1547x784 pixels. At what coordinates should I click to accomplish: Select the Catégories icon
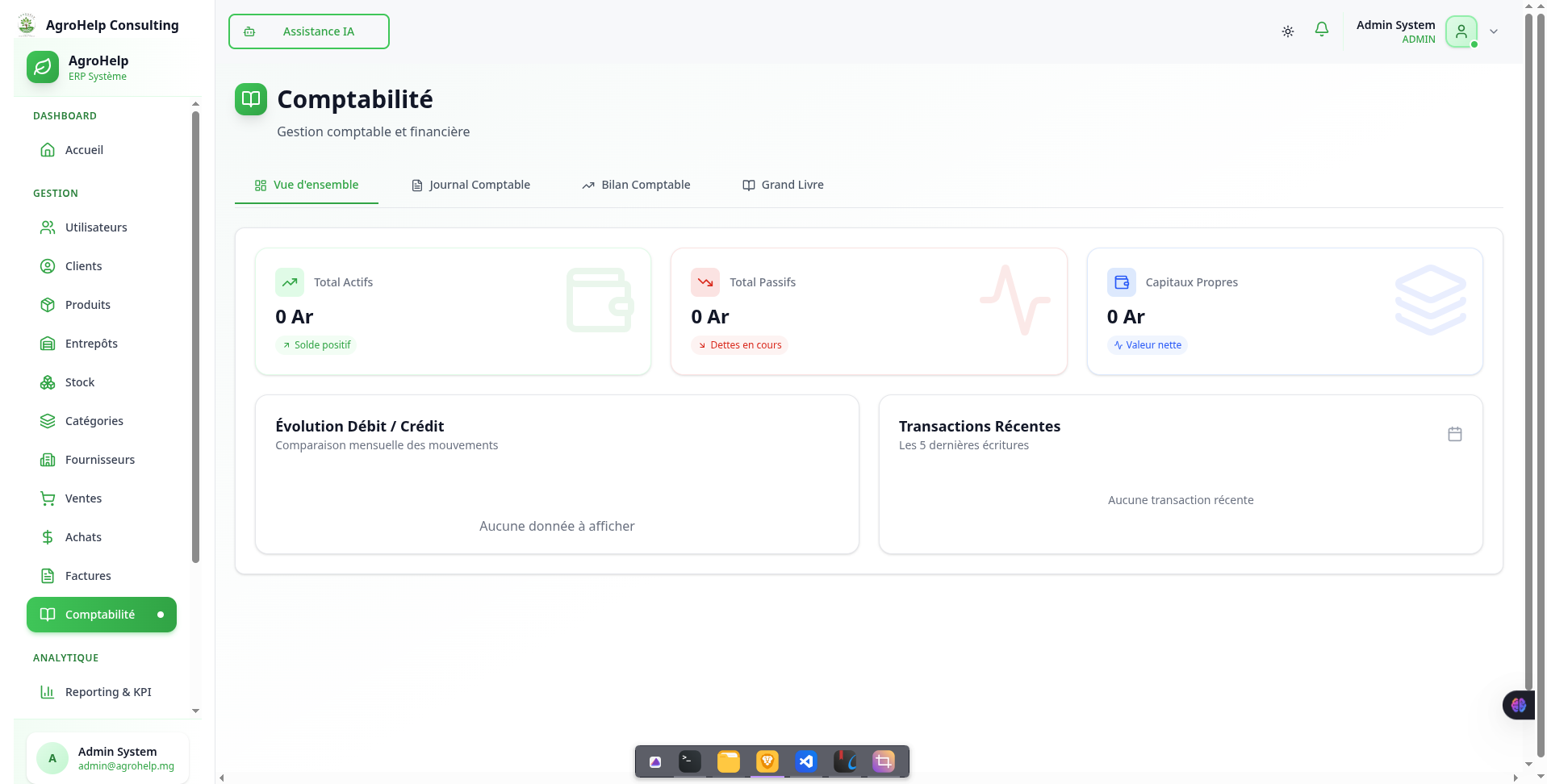pyautogui.click(x=48, y=421)
